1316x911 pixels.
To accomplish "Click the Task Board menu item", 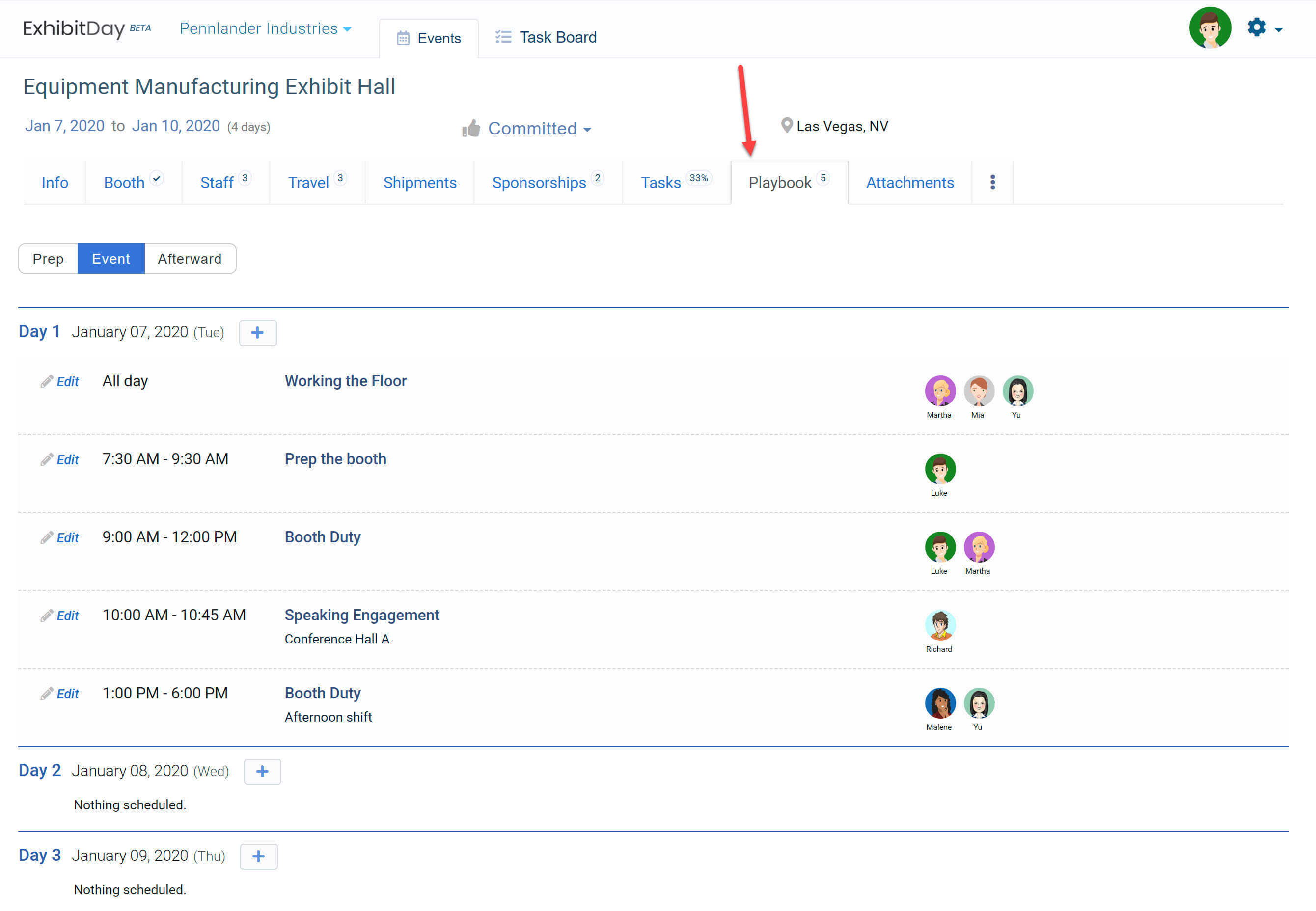I will point(558,37).
